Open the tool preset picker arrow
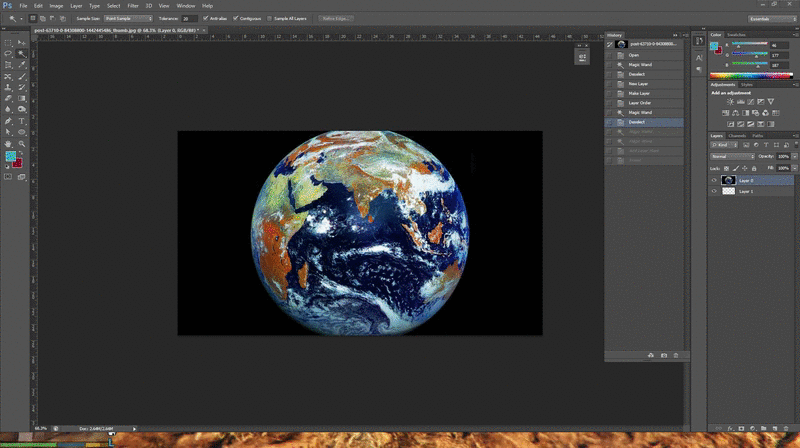This screenshot has width=800, height=448. point(21,19)
